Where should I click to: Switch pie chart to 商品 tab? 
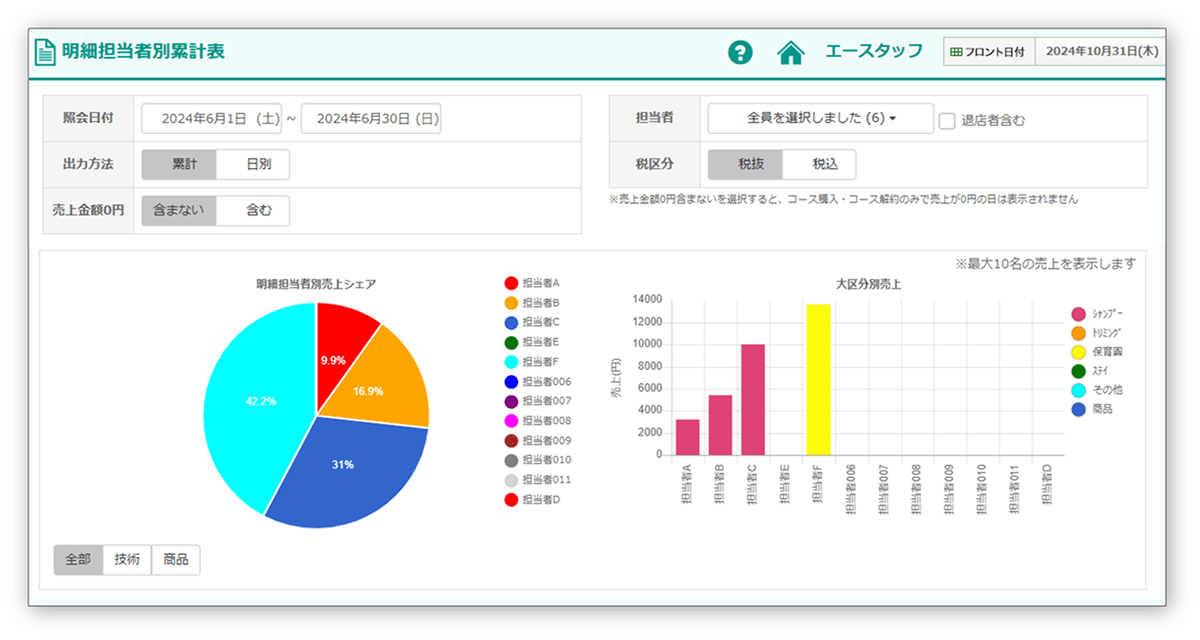176,560
